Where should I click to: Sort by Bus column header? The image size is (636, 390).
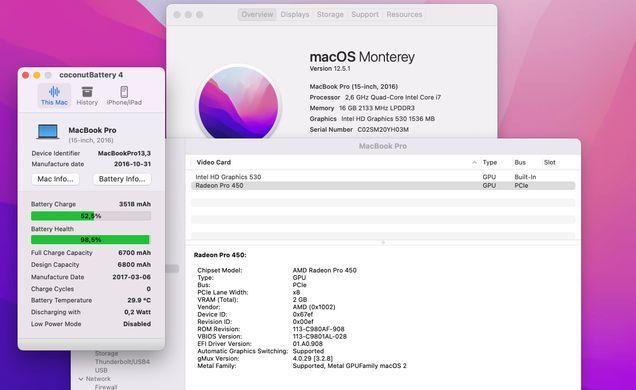(x=520, y=162)
